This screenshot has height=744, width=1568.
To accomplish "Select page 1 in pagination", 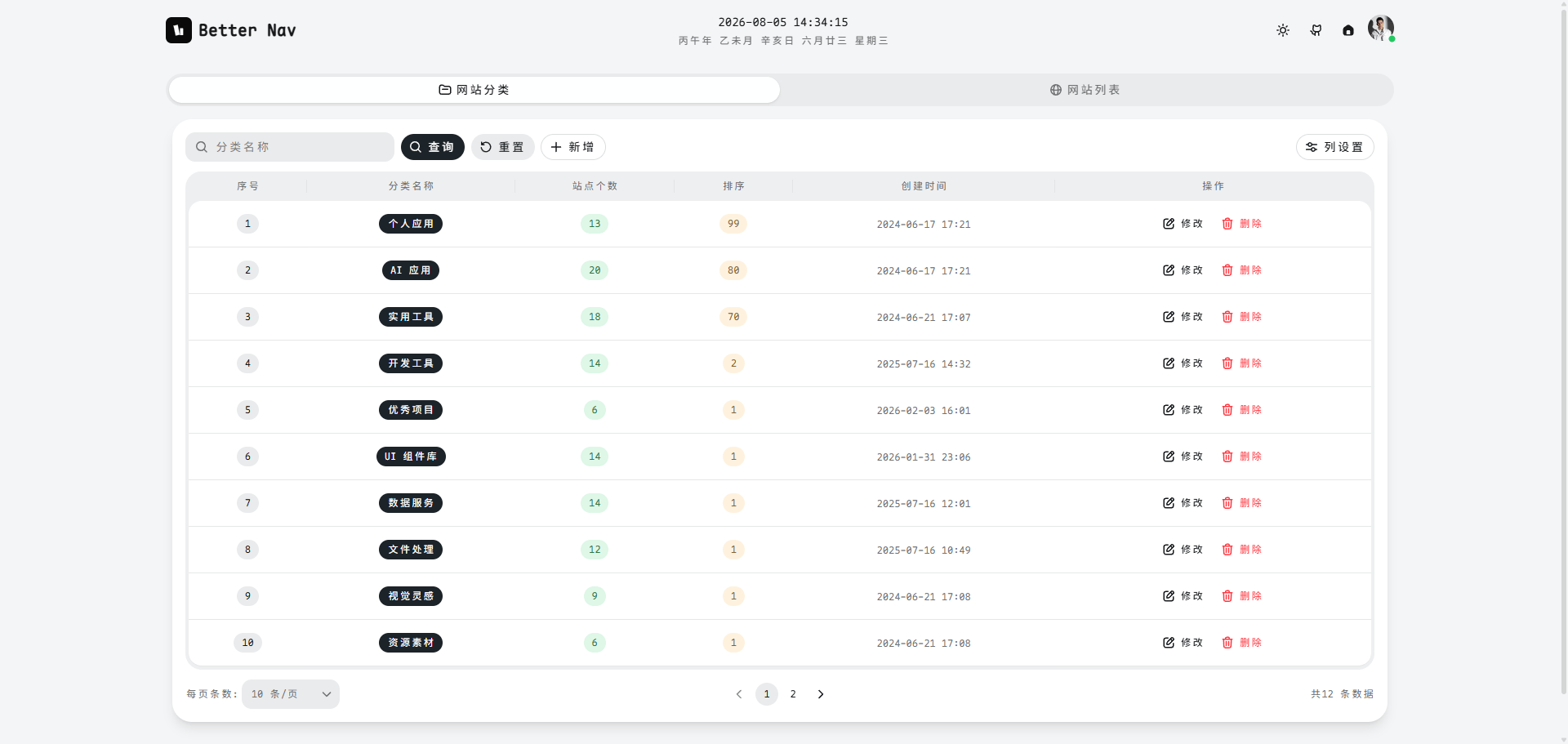I will [x=767, y=694].
